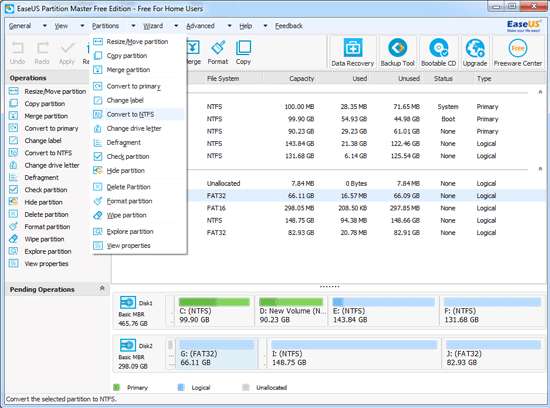Click the Format brush toolbar icon

pyautogui.click(x=218, y=48)
